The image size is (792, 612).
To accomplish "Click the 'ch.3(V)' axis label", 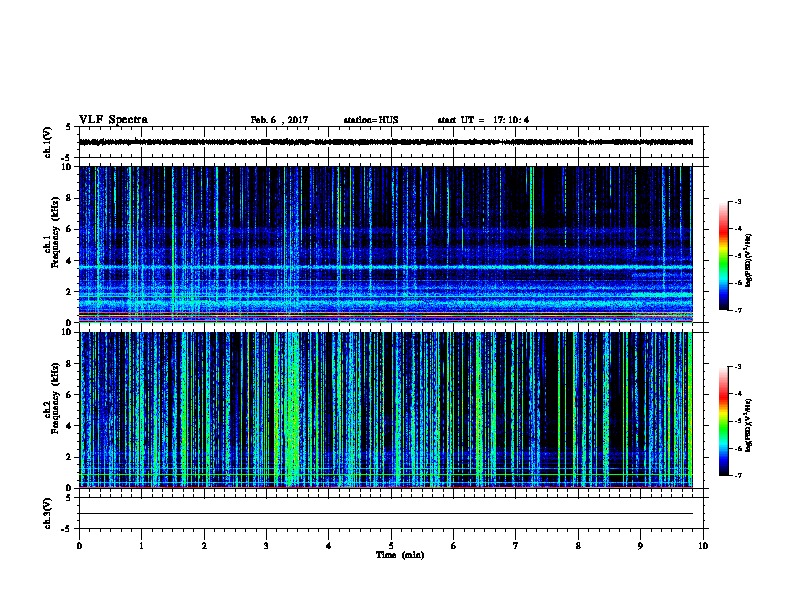I will click(x=48, y=513).
